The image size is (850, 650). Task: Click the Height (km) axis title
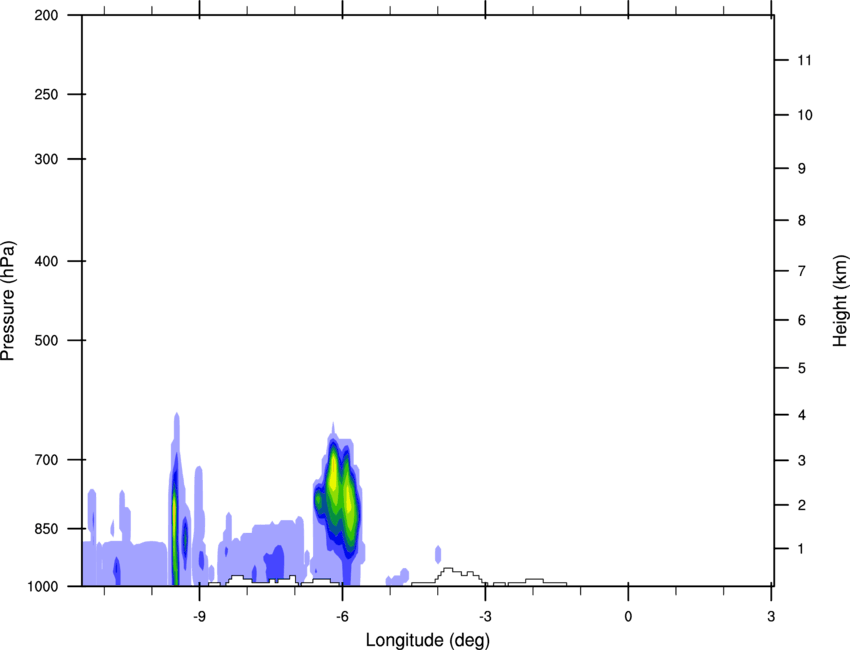pyautogui.click(x=840, y=301)
